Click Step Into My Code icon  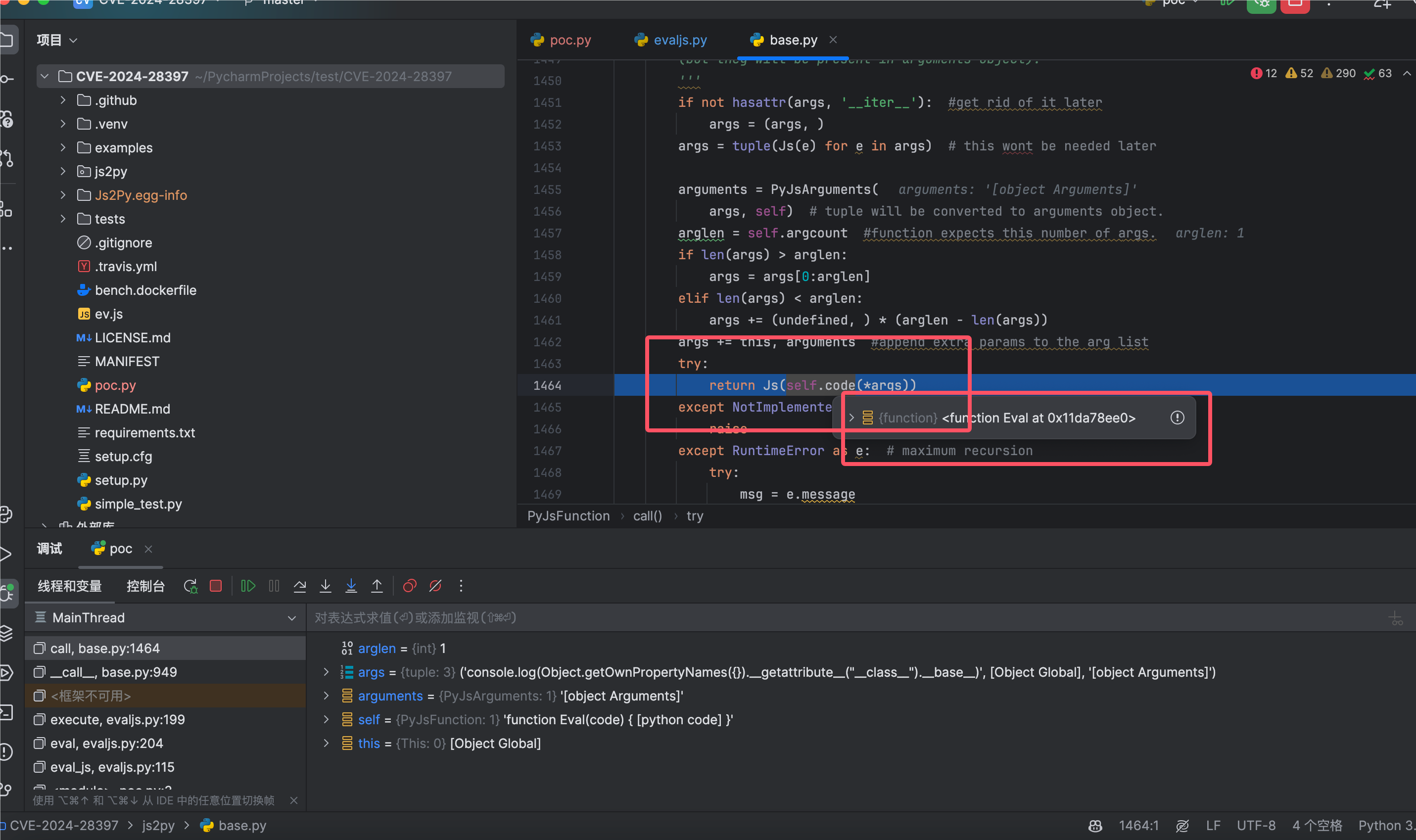point(351,586)
